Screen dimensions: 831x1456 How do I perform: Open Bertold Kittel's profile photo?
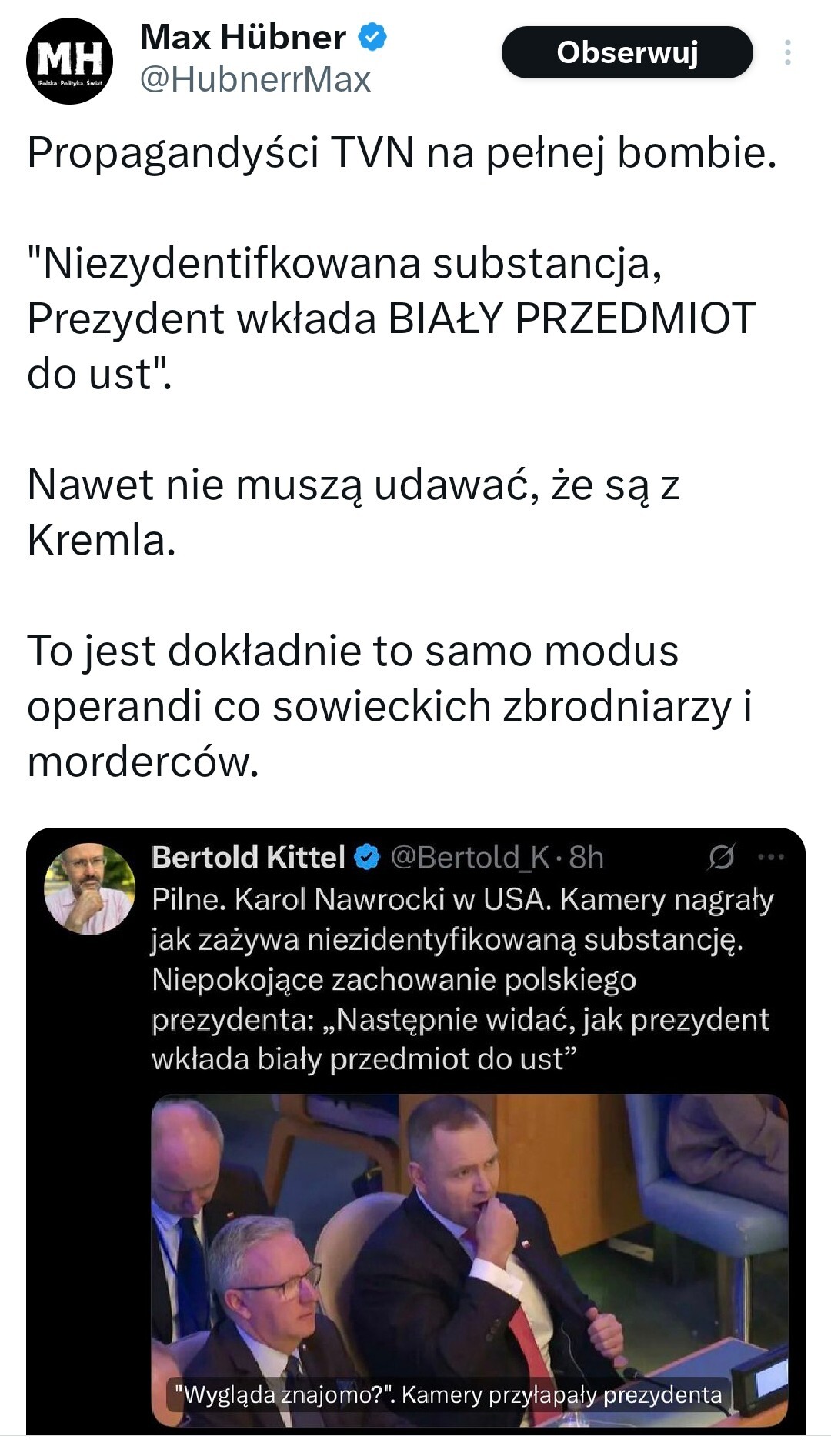90,888
